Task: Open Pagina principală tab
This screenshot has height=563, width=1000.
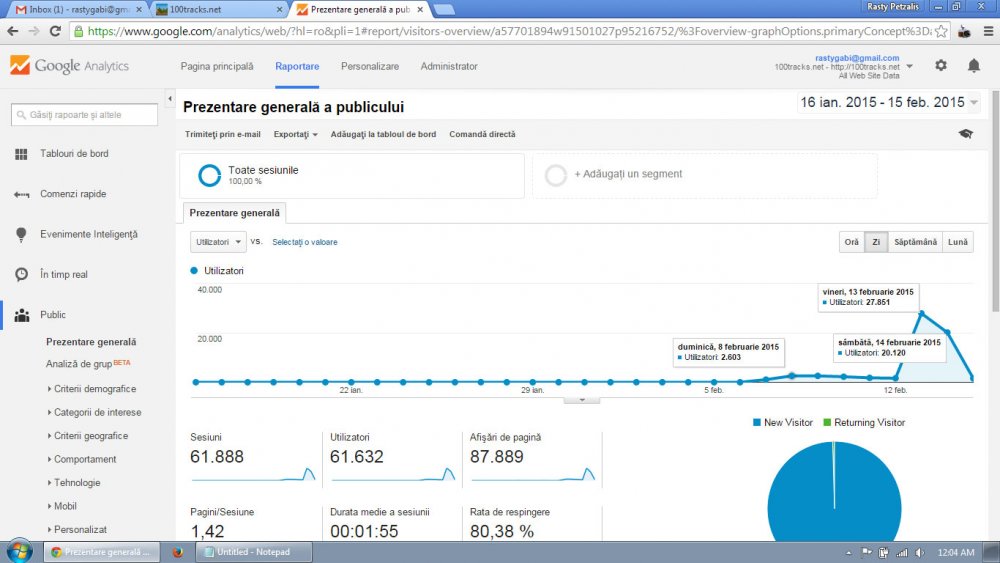Action: (217, 66)
